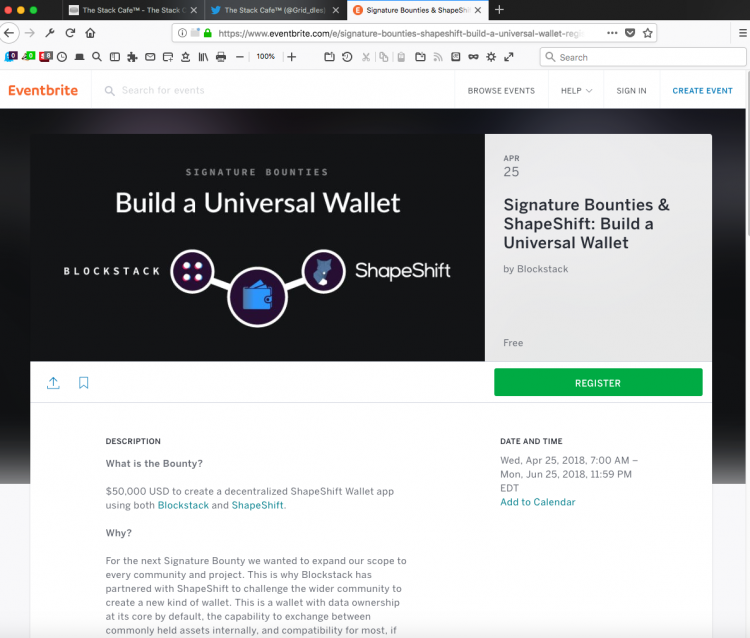Viewport: 750px width, 638px height.
Task: Click the forward navigation arrow
Action: point(30,33)
